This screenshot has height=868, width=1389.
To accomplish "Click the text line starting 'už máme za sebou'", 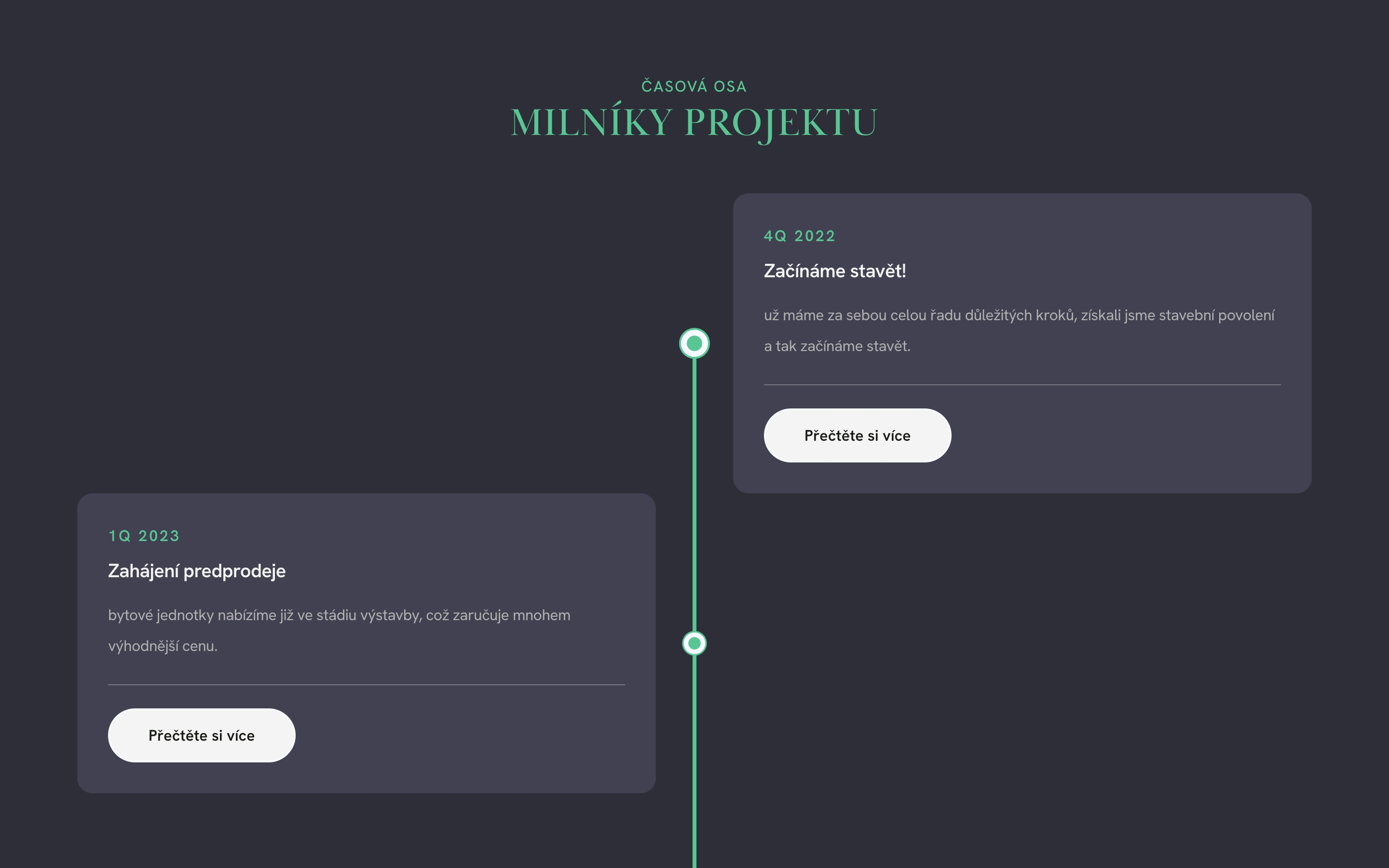I will click(1019, 315).
